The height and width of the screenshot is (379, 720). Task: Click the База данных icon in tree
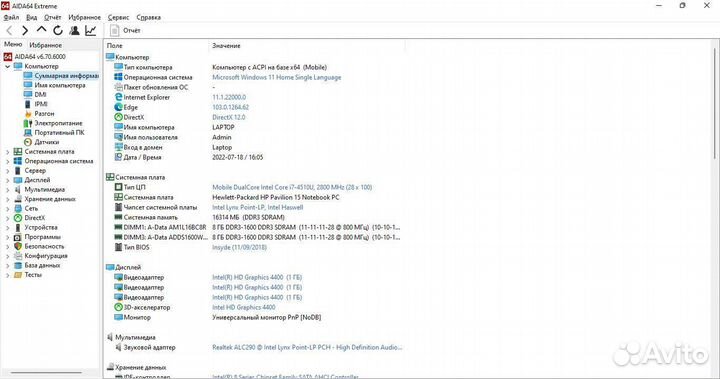pos(17,266)
